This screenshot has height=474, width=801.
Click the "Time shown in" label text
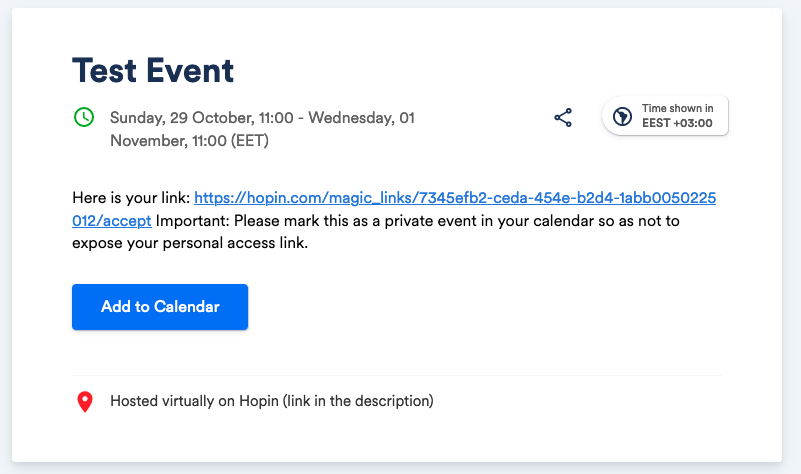pos(677,108)
